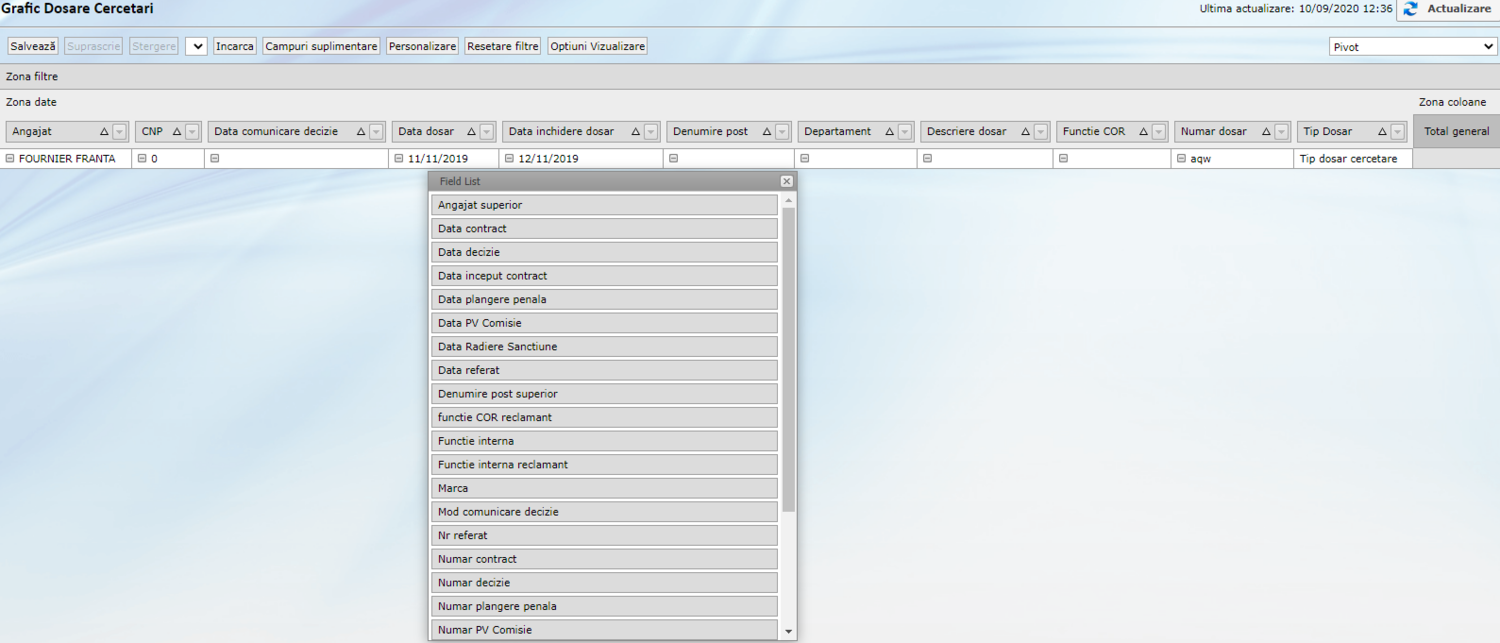The height and width of the screenshot is (643, 1500).
Task: Click sort triangle on Tip Dosar header
Action: (x=1383, y=132)
